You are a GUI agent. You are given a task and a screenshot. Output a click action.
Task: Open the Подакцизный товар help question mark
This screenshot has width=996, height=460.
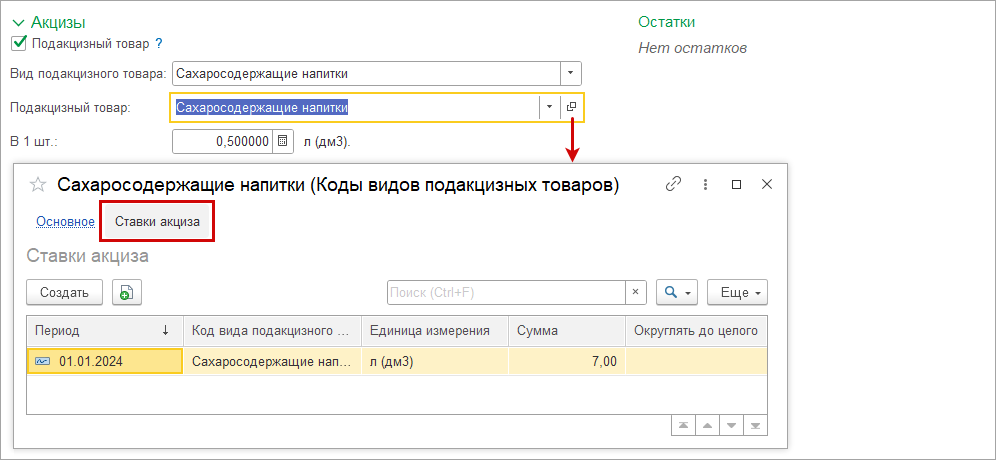tap(158, 43)
